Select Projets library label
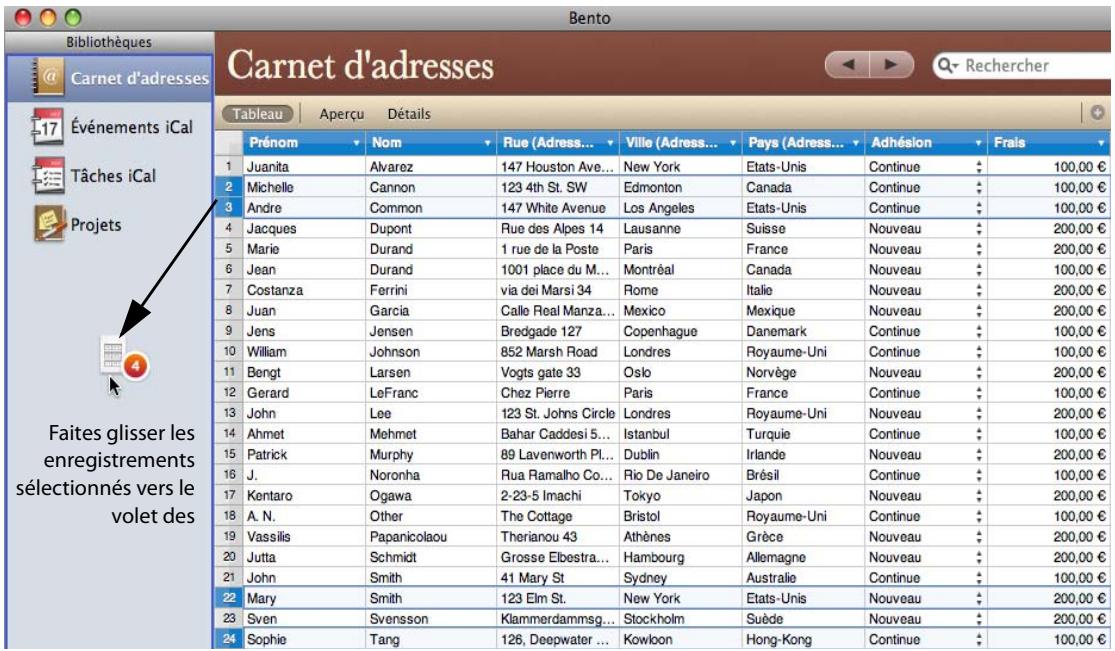 [96, 225]
